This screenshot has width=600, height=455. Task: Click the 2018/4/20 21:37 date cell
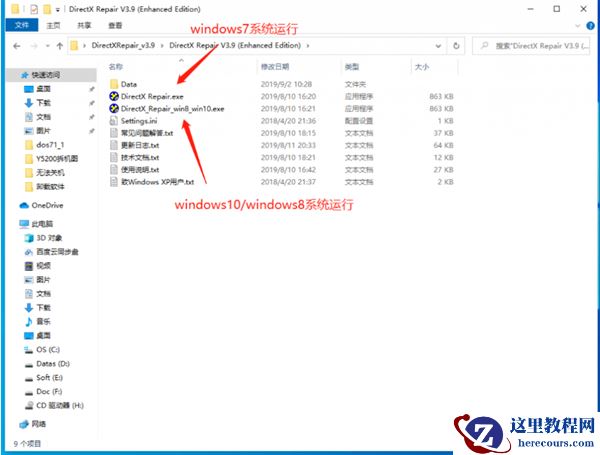[x=288, y=182]
